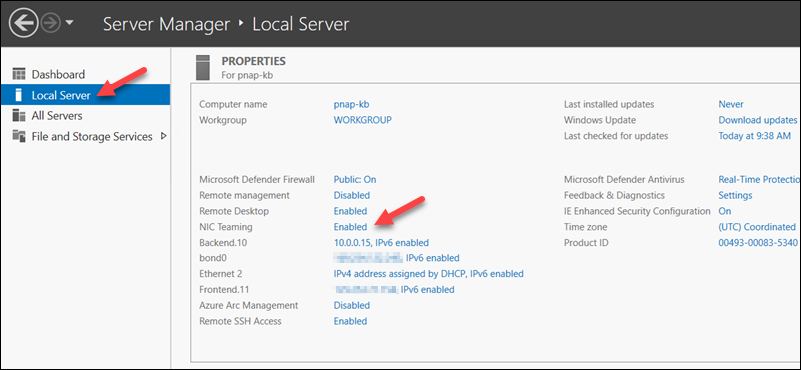Open NIC Teaming Enabled link
Image resolution: width=801 pixels, height=370 pixels.
[x=350, y=227]
